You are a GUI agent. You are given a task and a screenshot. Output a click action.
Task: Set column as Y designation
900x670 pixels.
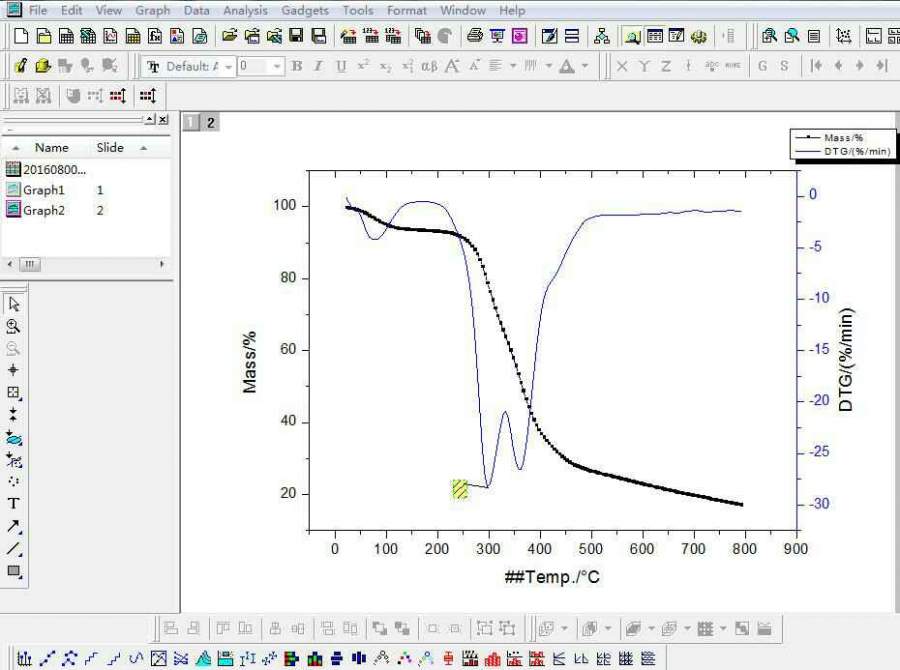click(x=644, y=66)
